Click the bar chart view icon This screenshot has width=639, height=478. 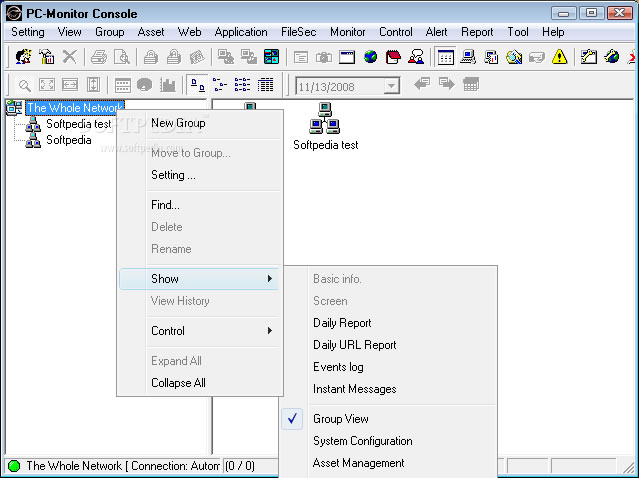coord(167,85)
